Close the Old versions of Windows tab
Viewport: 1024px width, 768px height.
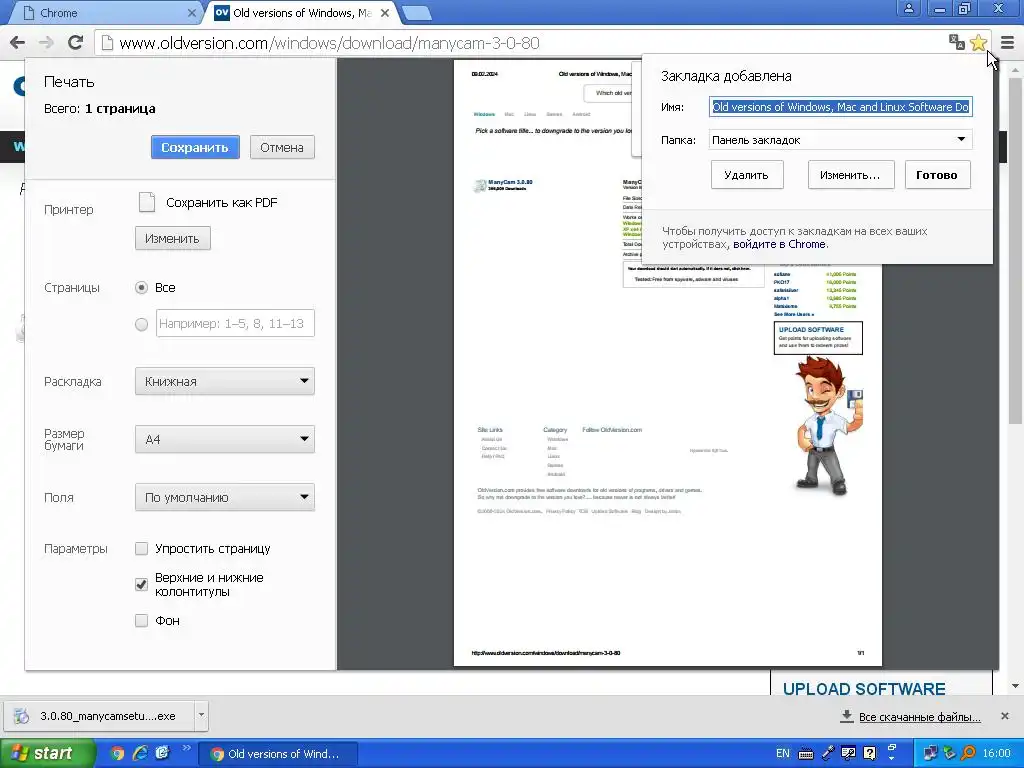pos(385,12)
